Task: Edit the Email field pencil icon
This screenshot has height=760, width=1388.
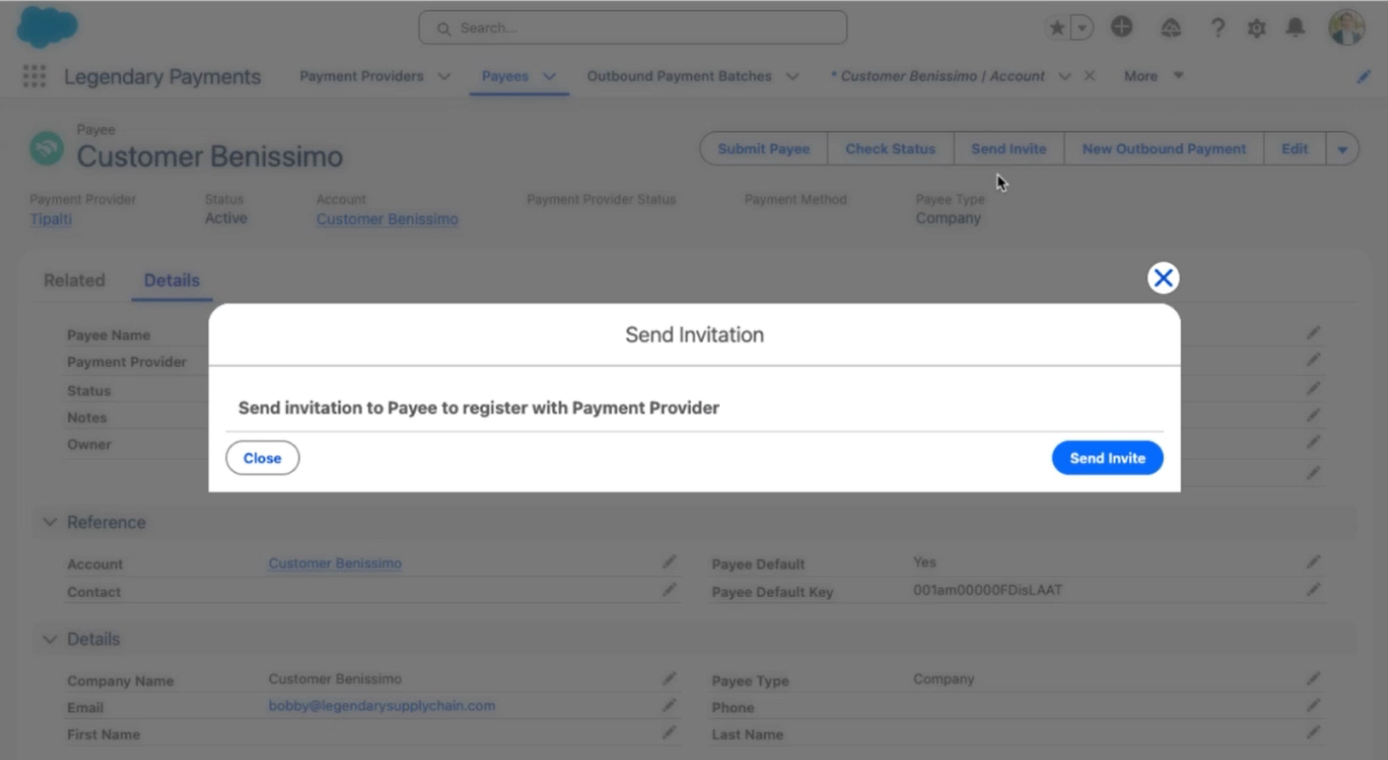Action: coord(669,705)
